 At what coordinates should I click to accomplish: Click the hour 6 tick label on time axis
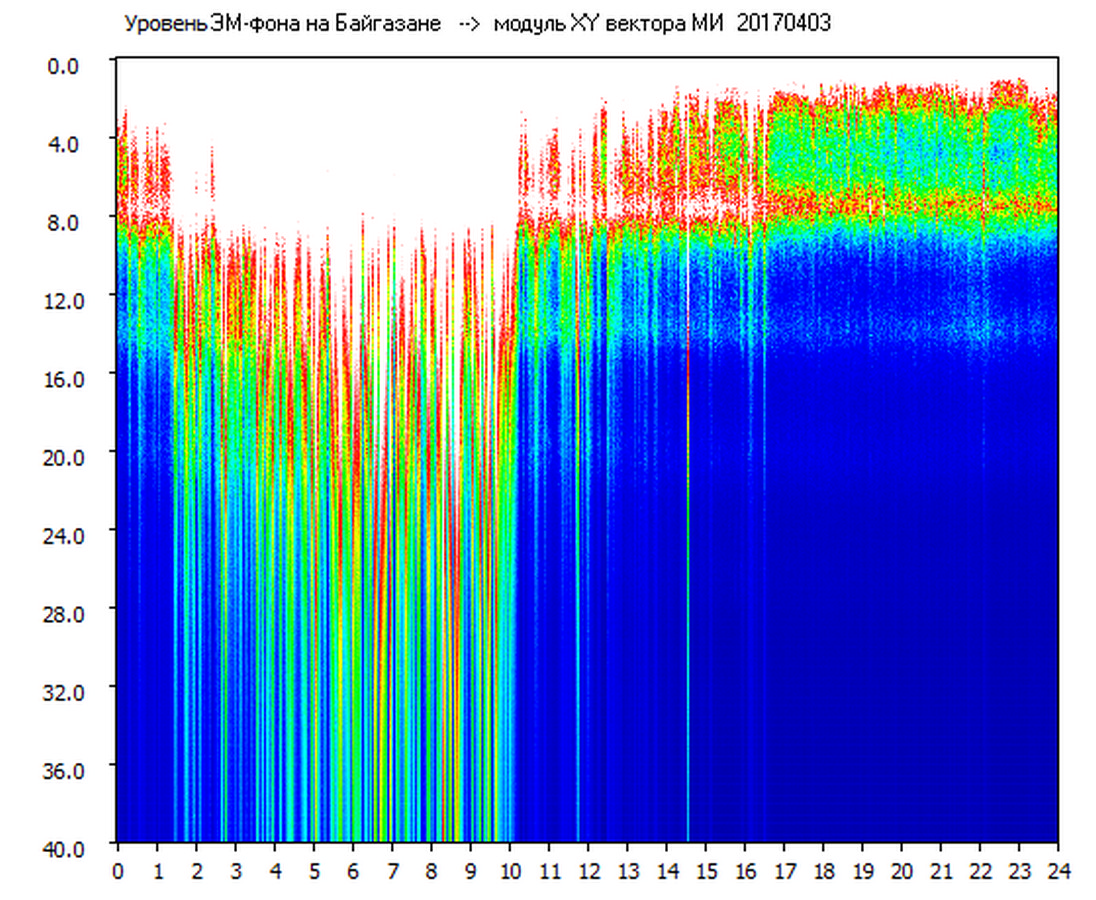coord(353,871)
